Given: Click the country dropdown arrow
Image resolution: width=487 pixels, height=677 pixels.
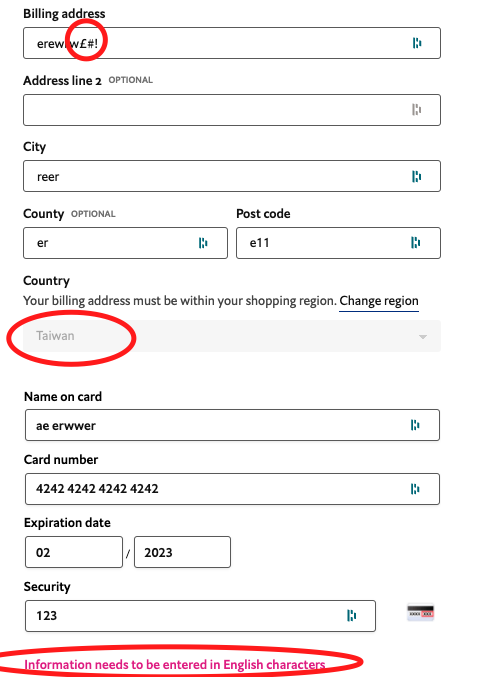Looking at the screenshot, I should (x=423, y=336).
